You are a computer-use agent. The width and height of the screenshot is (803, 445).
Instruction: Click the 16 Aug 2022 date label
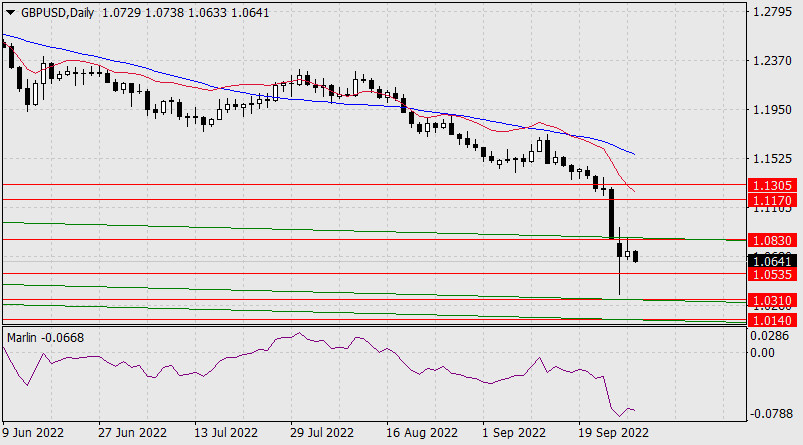click(421, 433)
